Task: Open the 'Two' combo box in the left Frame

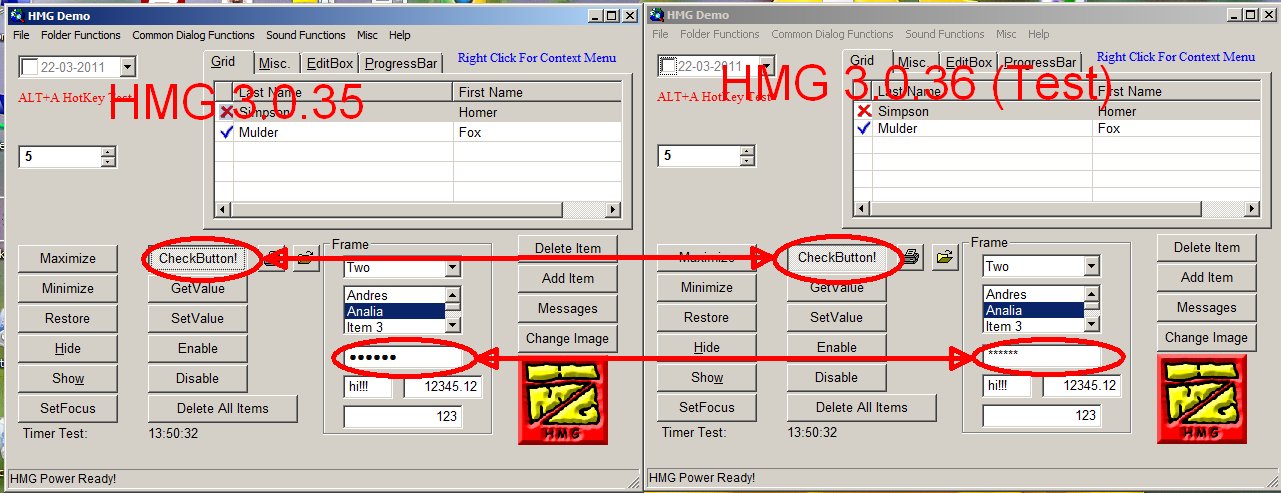Action: [452, 268]
